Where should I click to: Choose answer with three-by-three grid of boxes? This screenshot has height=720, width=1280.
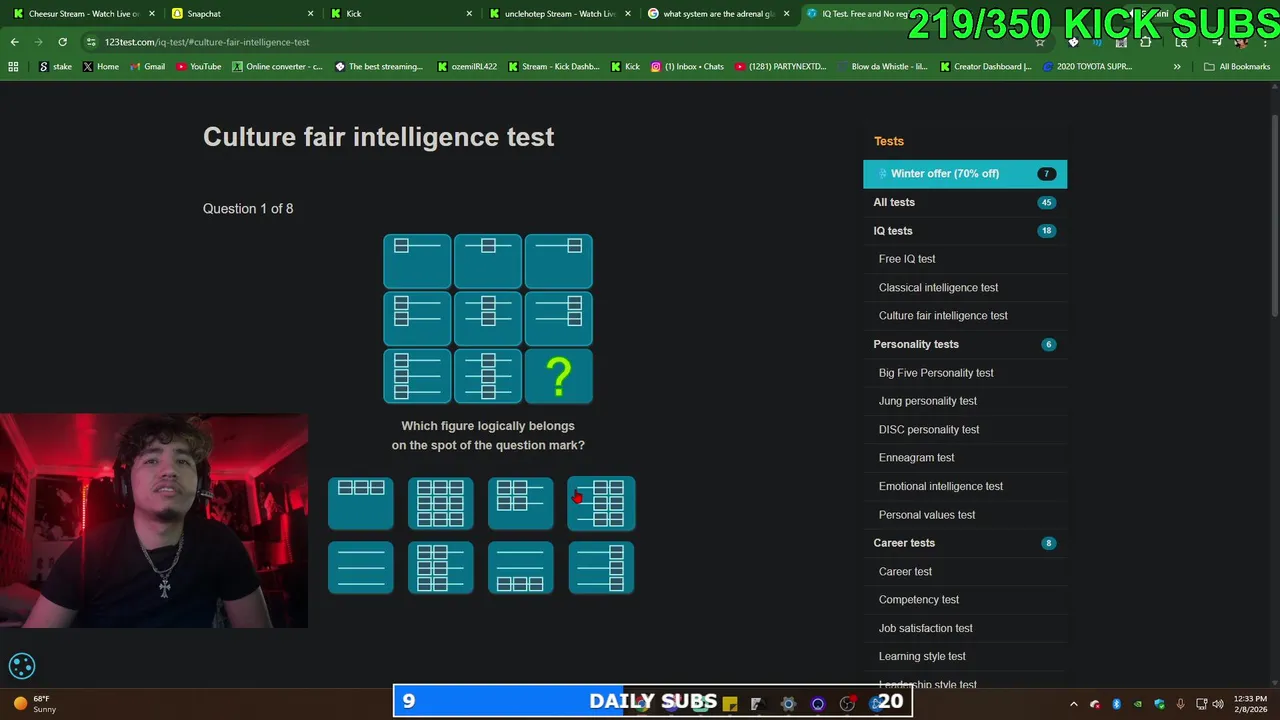[441, 504]
